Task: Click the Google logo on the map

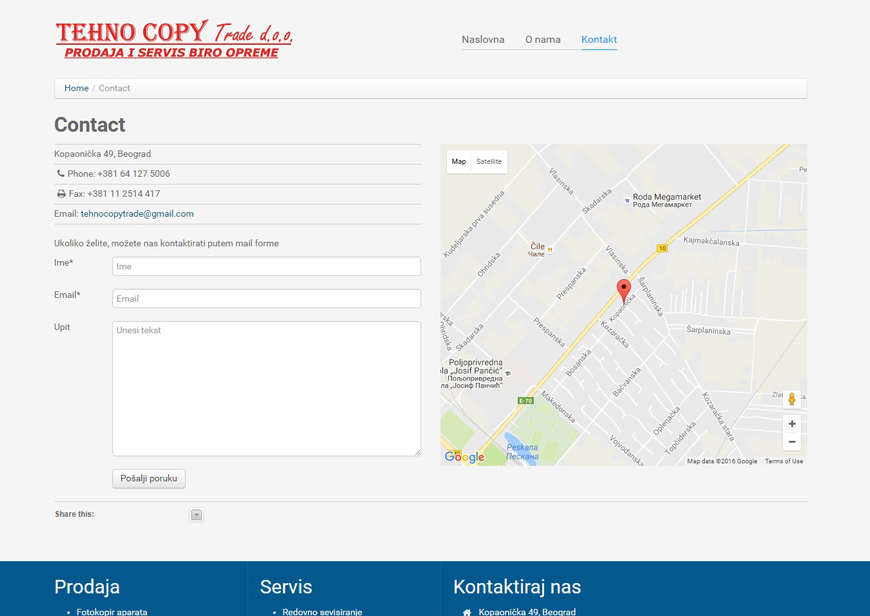Action: [x=465, y=457]
